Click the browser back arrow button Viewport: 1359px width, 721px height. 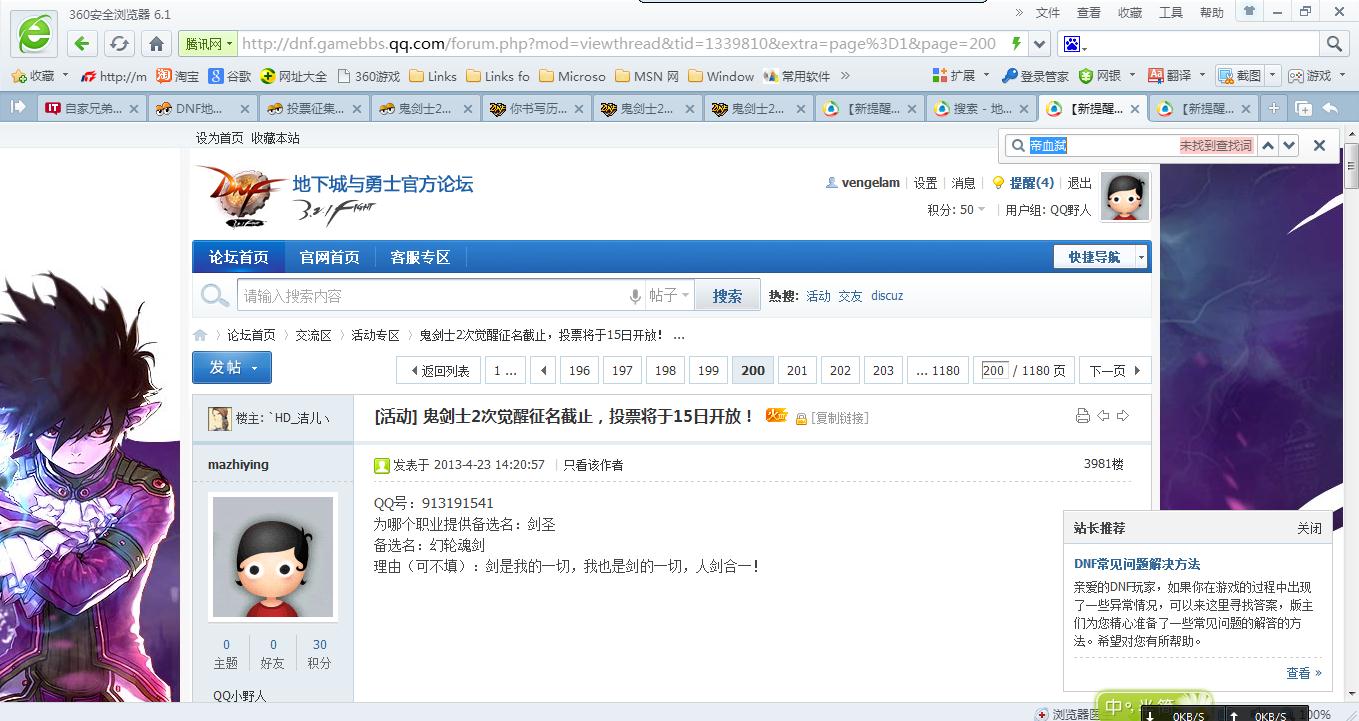coord(82,43)
